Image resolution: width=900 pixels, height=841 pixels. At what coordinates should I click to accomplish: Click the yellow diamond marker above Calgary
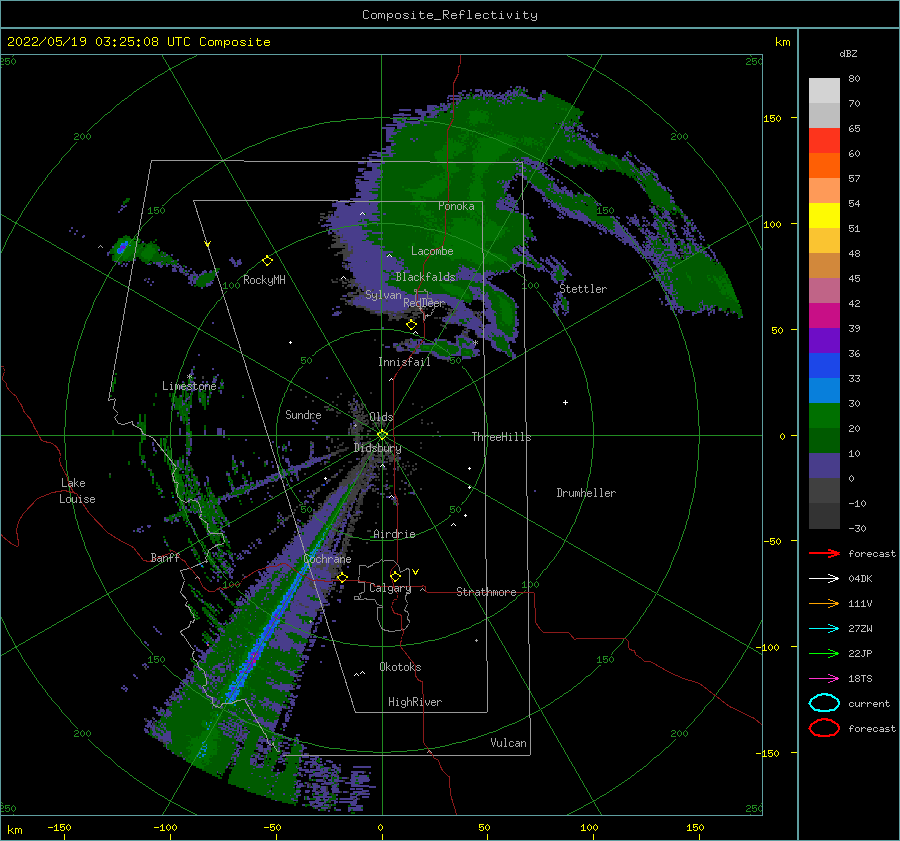(395, 576)
